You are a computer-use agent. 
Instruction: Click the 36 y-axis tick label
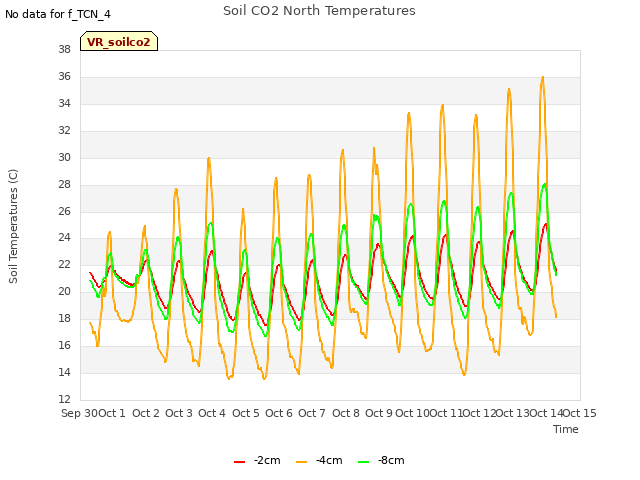click(64, 76)
